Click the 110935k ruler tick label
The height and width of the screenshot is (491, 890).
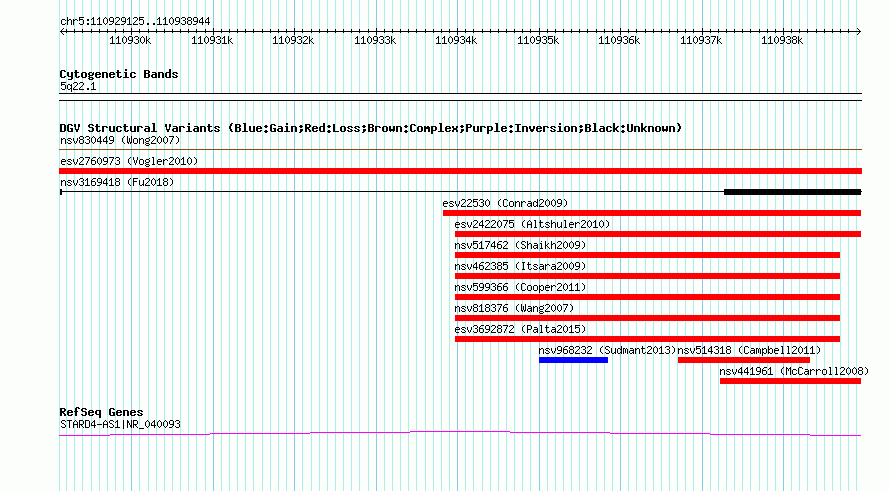(x=538, y=40)
